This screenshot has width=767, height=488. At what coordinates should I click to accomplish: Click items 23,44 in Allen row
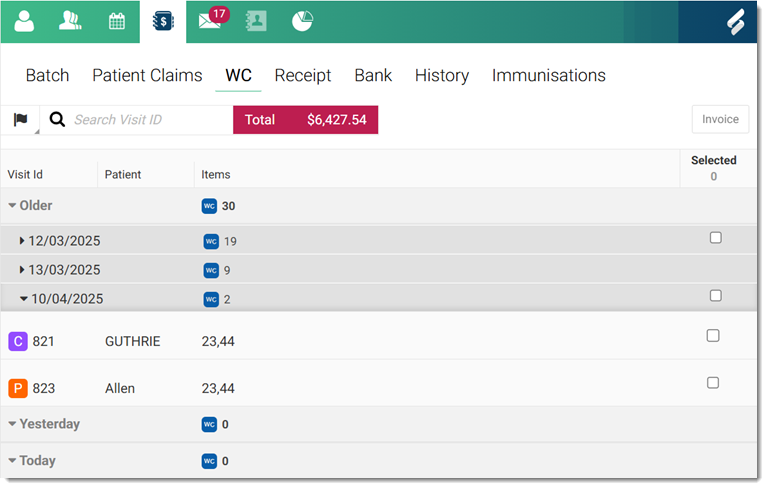(218, 388)
